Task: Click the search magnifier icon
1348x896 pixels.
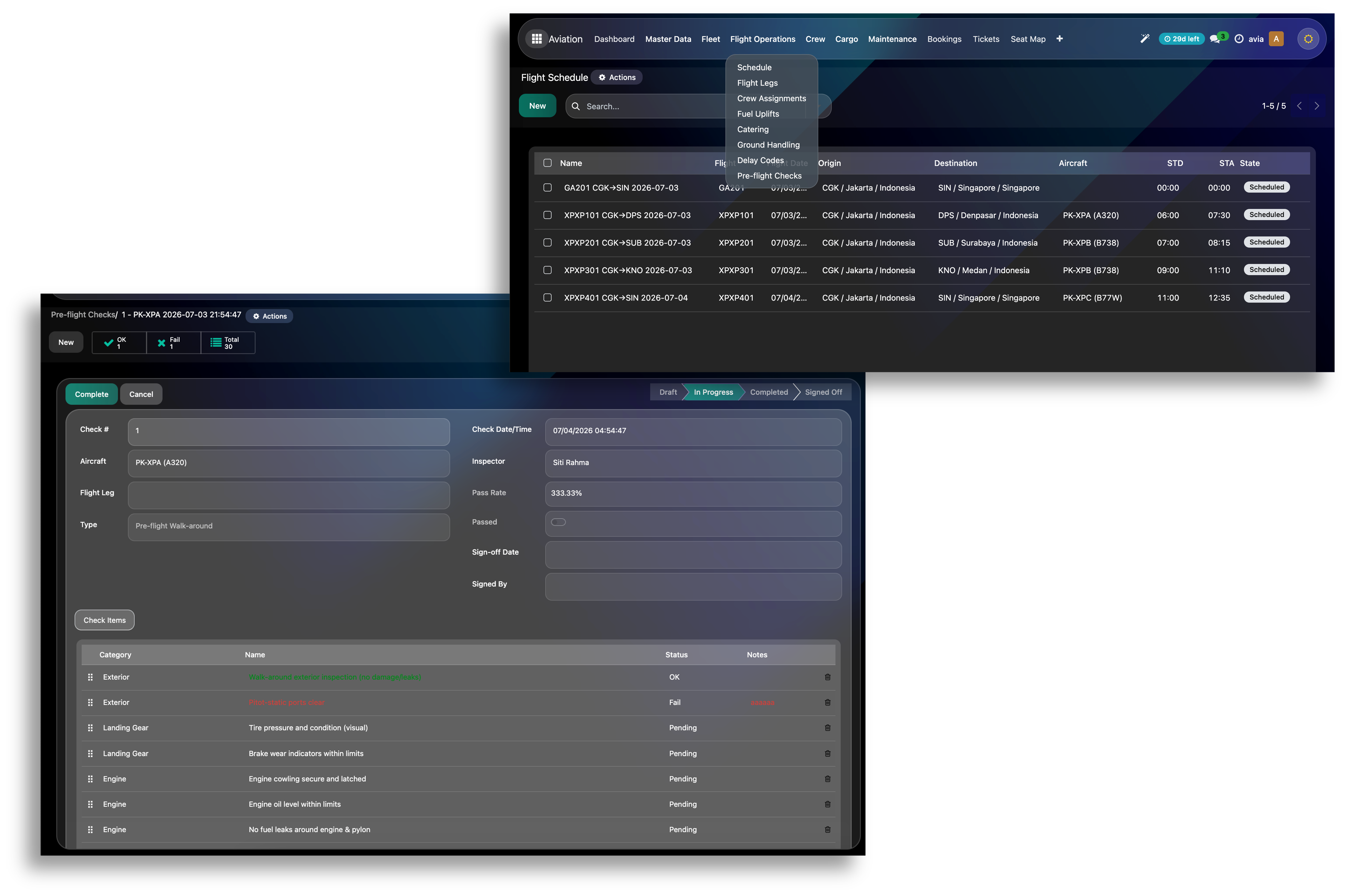Action: (575, 106)
